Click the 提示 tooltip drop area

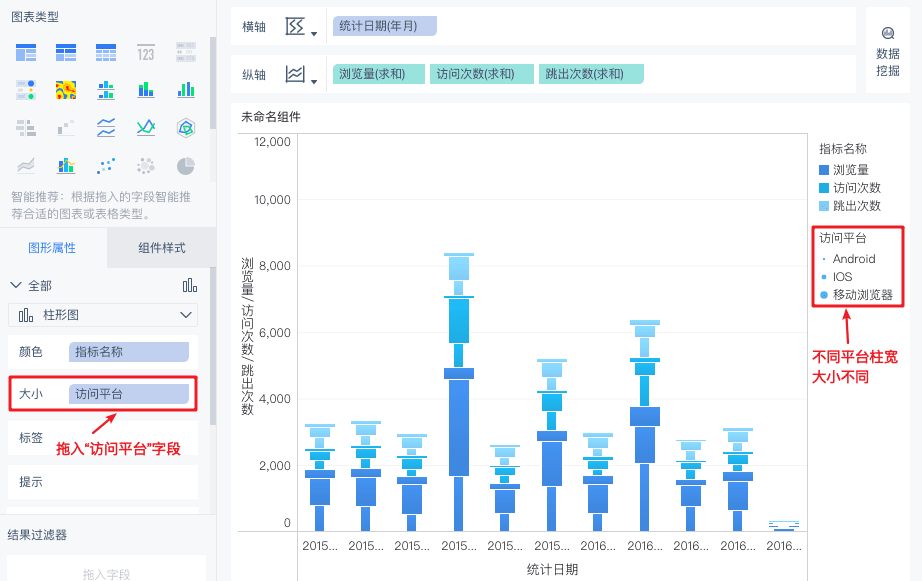tap(103, 482)
